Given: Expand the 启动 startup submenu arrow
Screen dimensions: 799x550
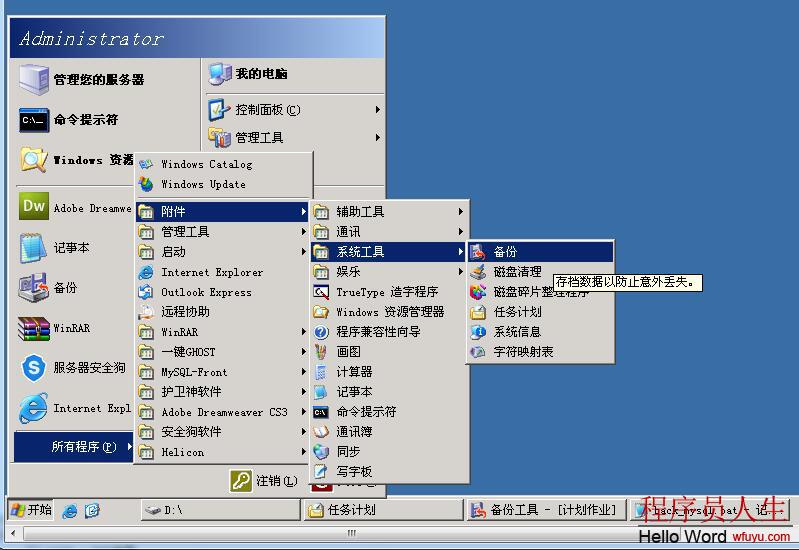Looking at the screenshot, I should click(304, 252).
